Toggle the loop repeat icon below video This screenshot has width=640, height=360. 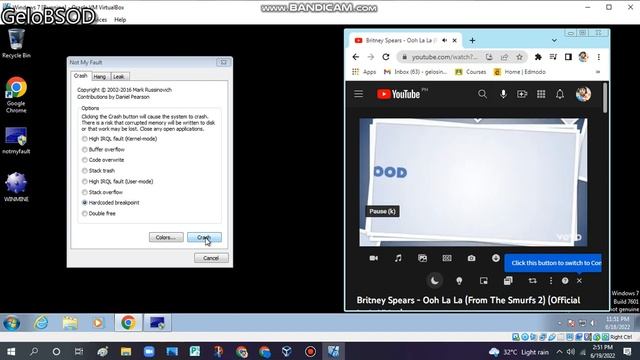tap(532, 281)
